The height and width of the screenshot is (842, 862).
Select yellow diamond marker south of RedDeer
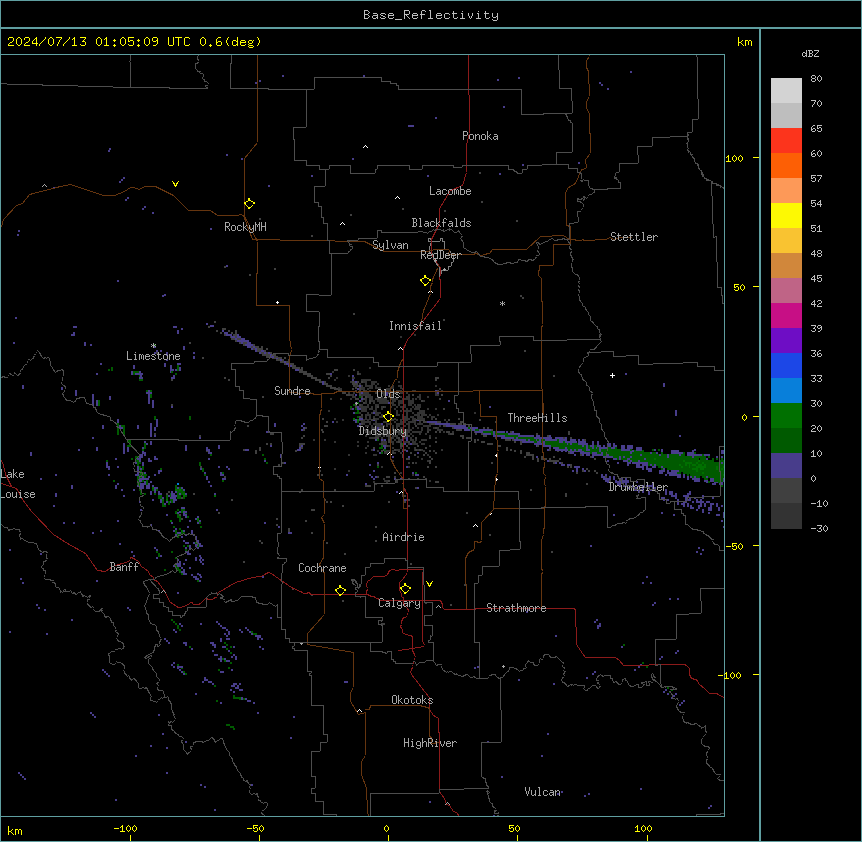tap(425, 281)
